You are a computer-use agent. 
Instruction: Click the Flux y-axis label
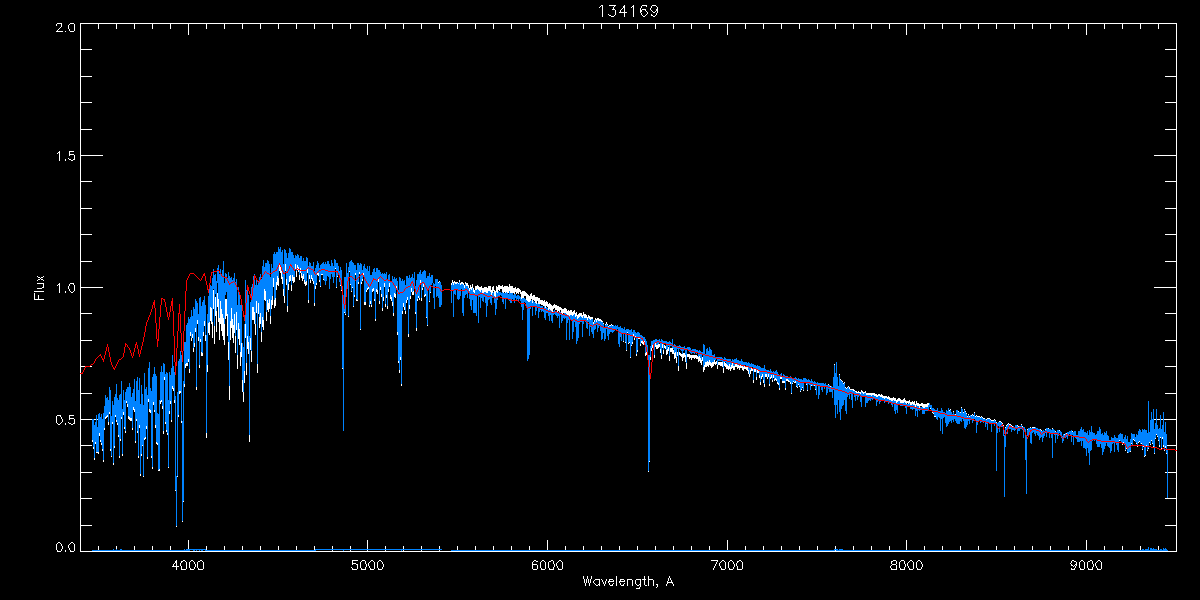click(40, 288)
